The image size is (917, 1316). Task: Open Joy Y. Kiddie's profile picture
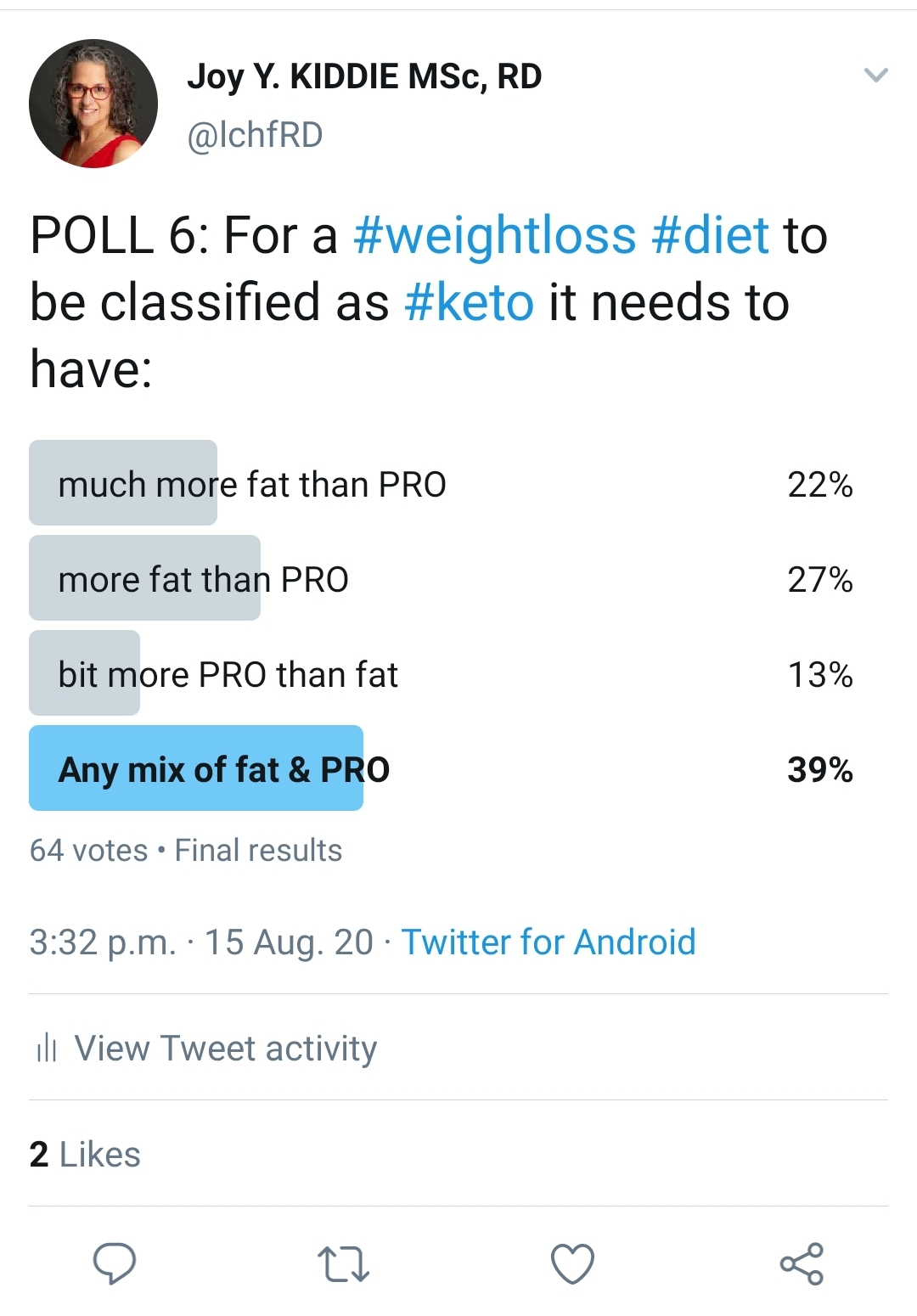coord(93,104)
